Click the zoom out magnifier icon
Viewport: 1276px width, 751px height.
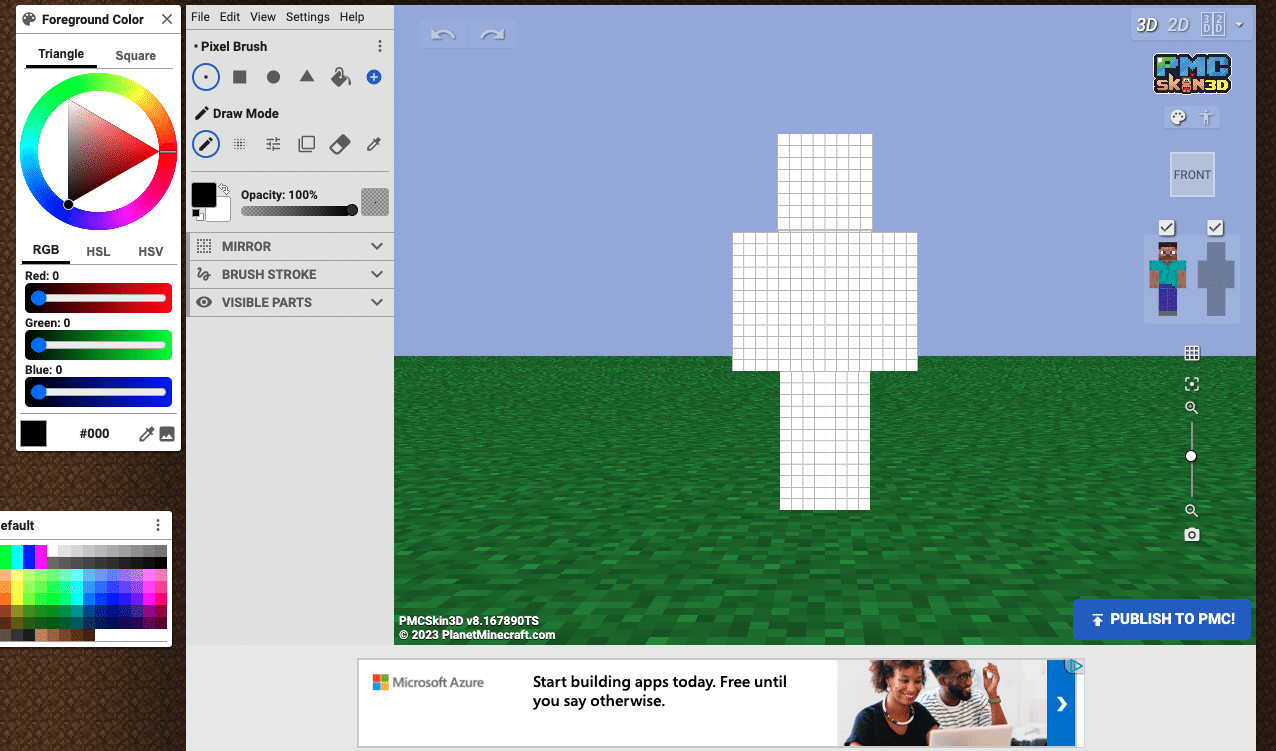(1192, 511)
